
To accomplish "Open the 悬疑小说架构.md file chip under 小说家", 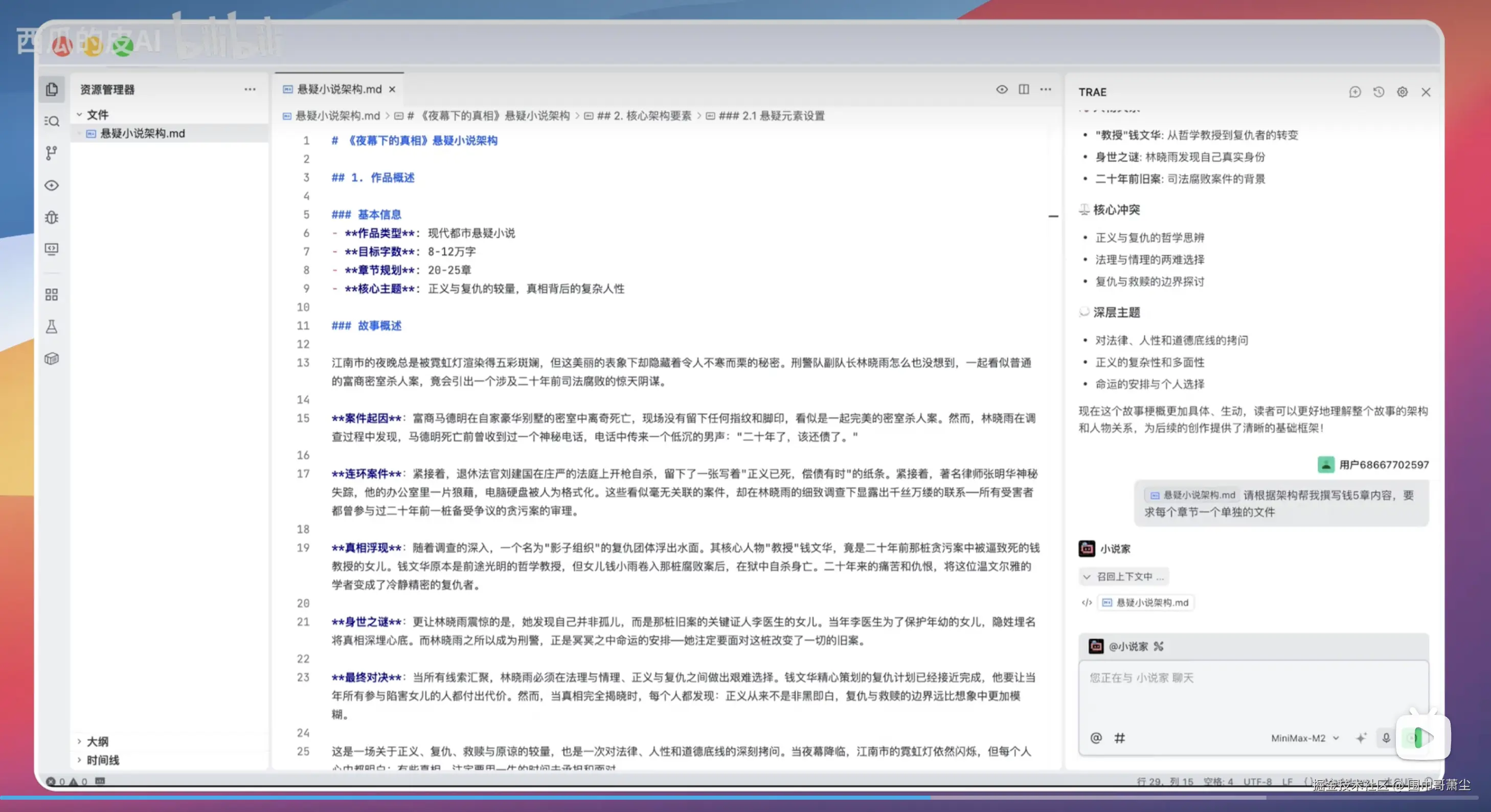I will point(1145,602).
